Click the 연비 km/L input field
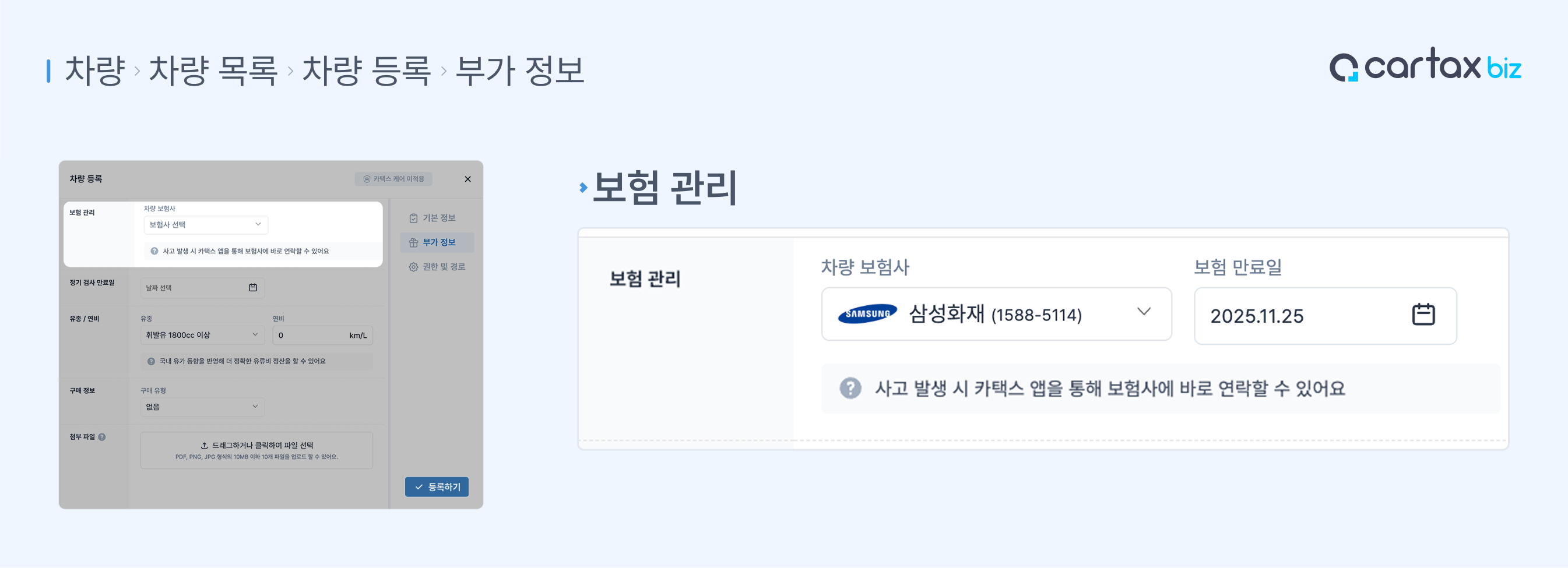This screenshot has width=1568, height=568. tap(311, 335)
